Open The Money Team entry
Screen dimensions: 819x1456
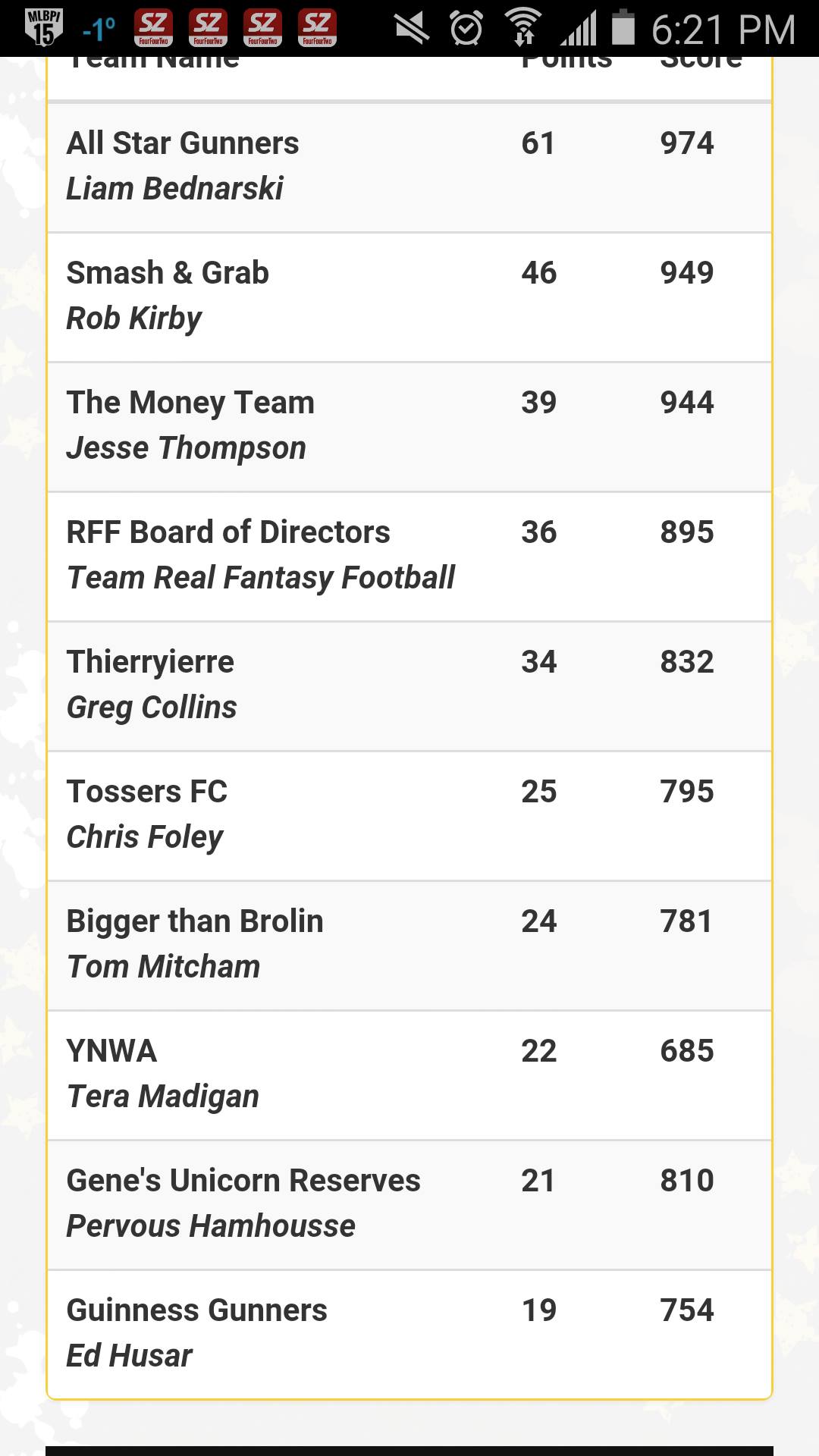[409, 427]
